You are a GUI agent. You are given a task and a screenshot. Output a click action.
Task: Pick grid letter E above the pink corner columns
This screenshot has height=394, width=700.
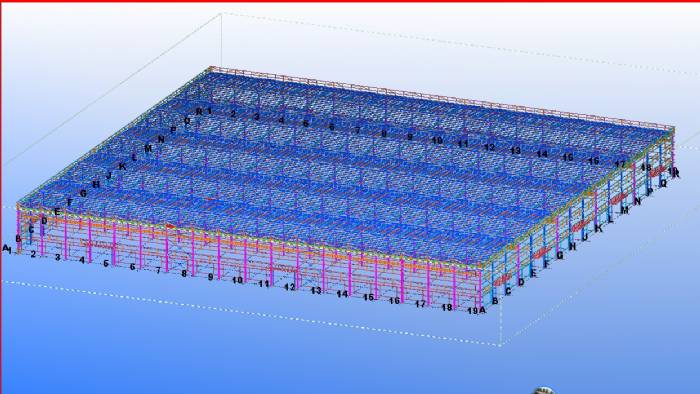(57, 212)
